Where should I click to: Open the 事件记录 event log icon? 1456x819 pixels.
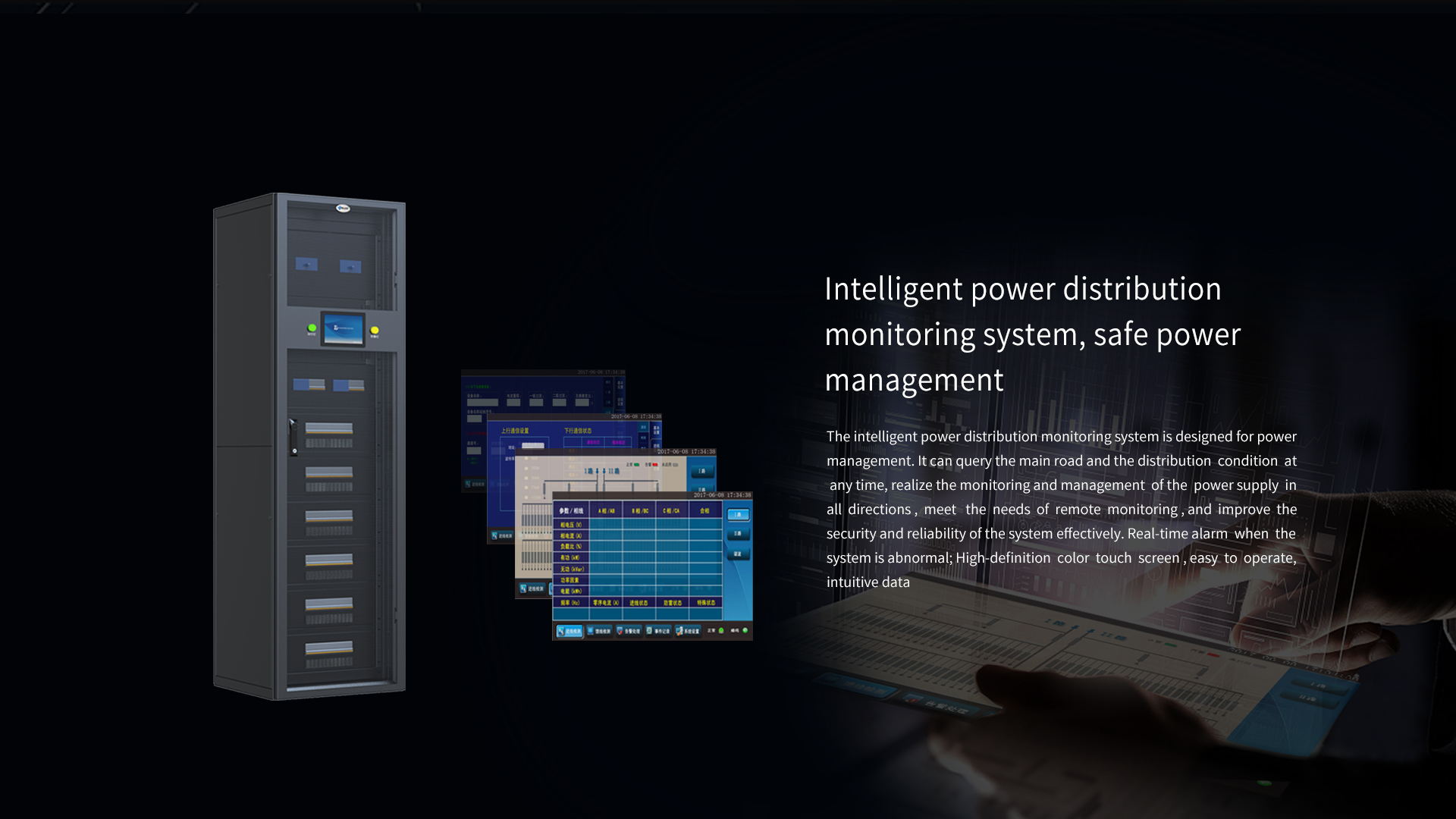(658, 631)
